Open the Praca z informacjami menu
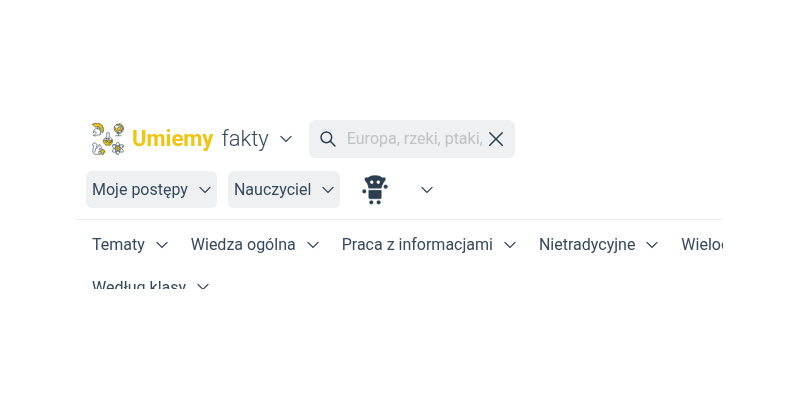 tap(417, 245)
